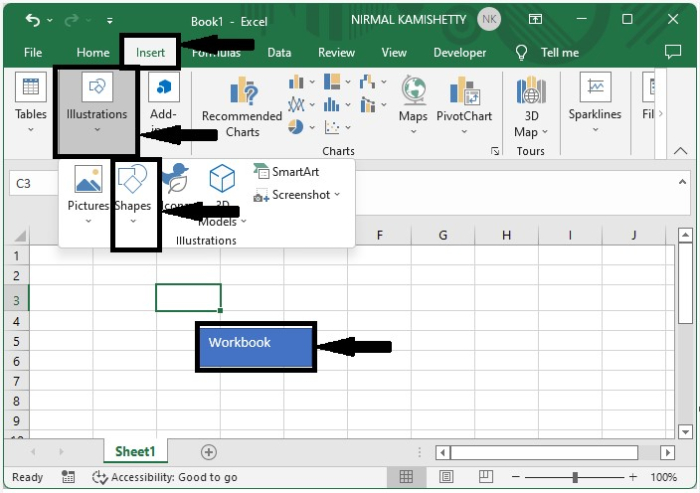700x493 pixels.
Task: Click the vertical scrollbar up arrow
Action: [685, 235]
